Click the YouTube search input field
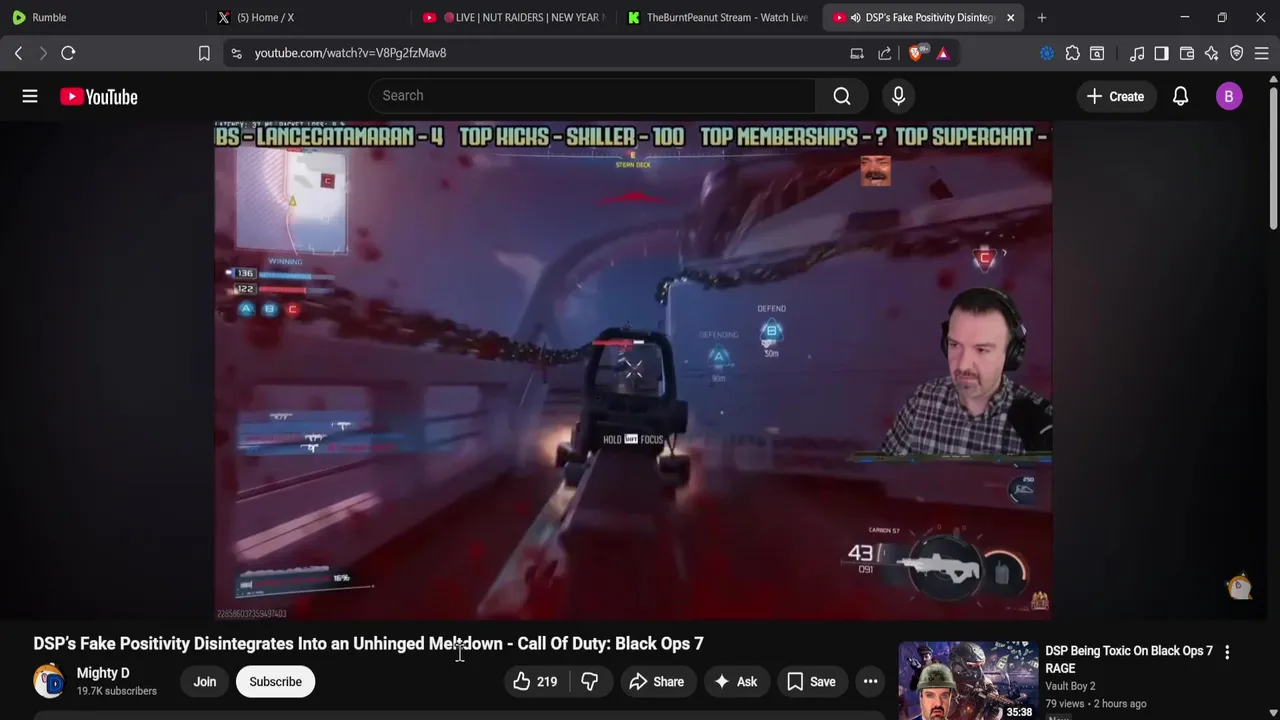The width and height of the screenshot is (1280, 720). (x=592, y=96)
